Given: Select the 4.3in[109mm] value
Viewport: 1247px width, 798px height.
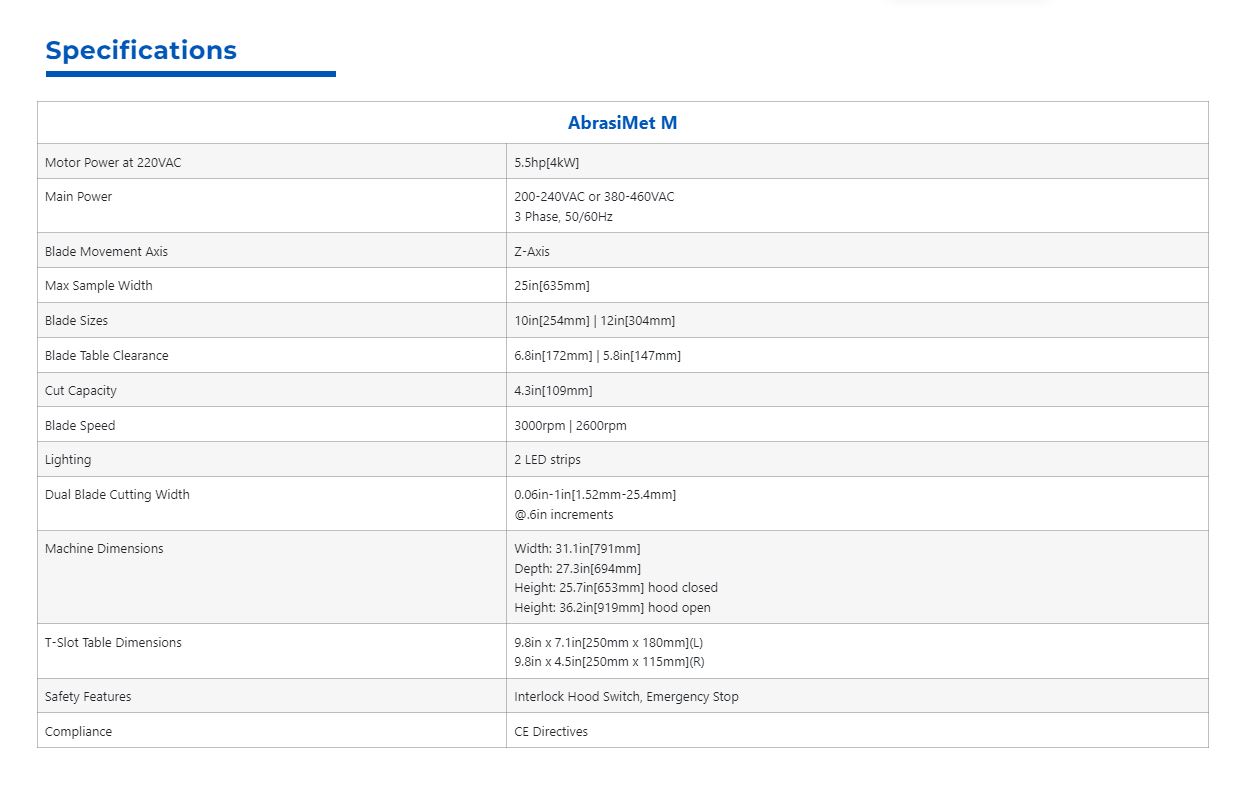Looking at the screenshot, I should tap(553, 390).
